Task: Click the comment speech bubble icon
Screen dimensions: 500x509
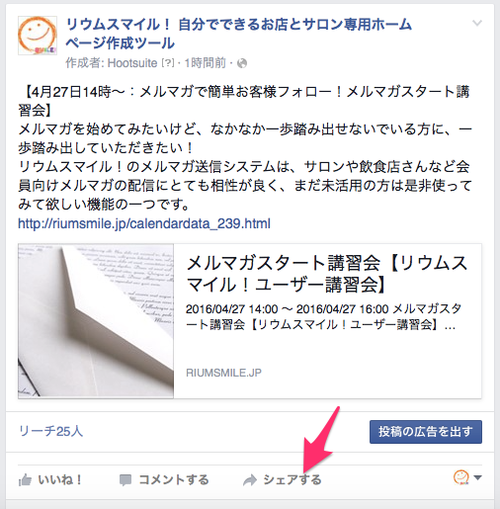Action: (125, 480)
